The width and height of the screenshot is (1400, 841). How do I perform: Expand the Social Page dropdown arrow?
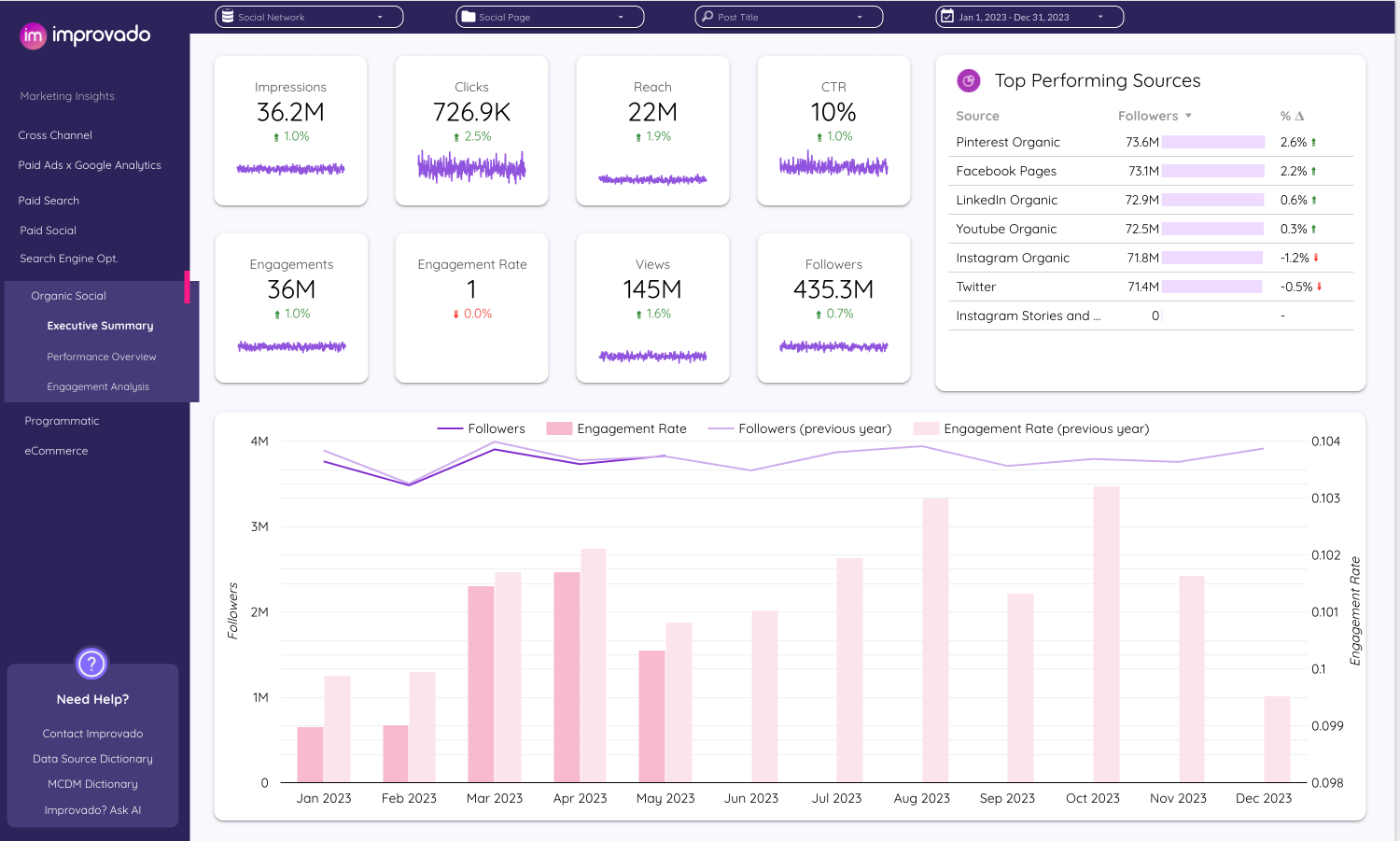pyautogui.click(x=621, y=17)
